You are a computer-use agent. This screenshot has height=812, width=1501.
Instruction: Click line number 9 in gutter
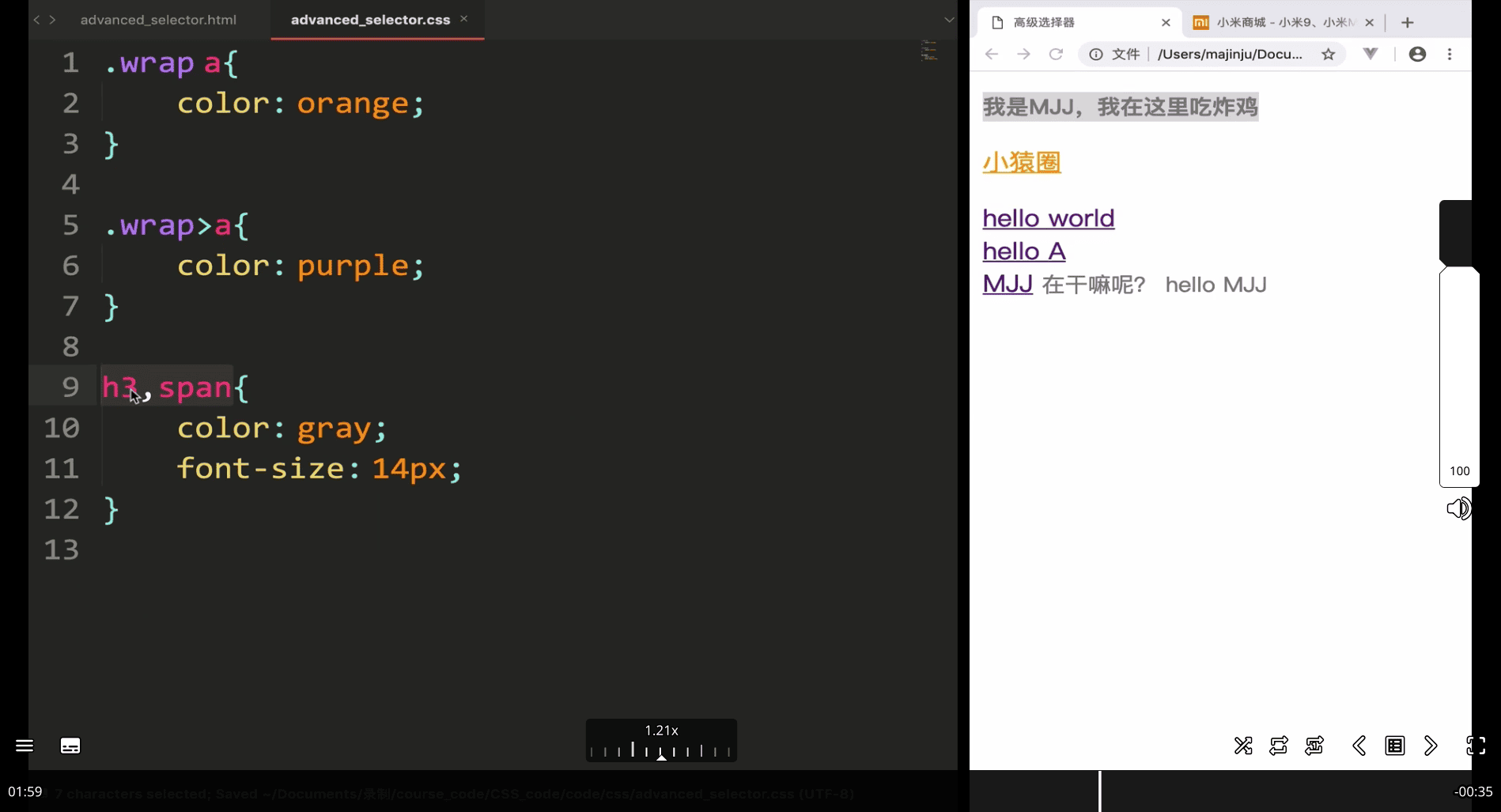click(70, 387)
